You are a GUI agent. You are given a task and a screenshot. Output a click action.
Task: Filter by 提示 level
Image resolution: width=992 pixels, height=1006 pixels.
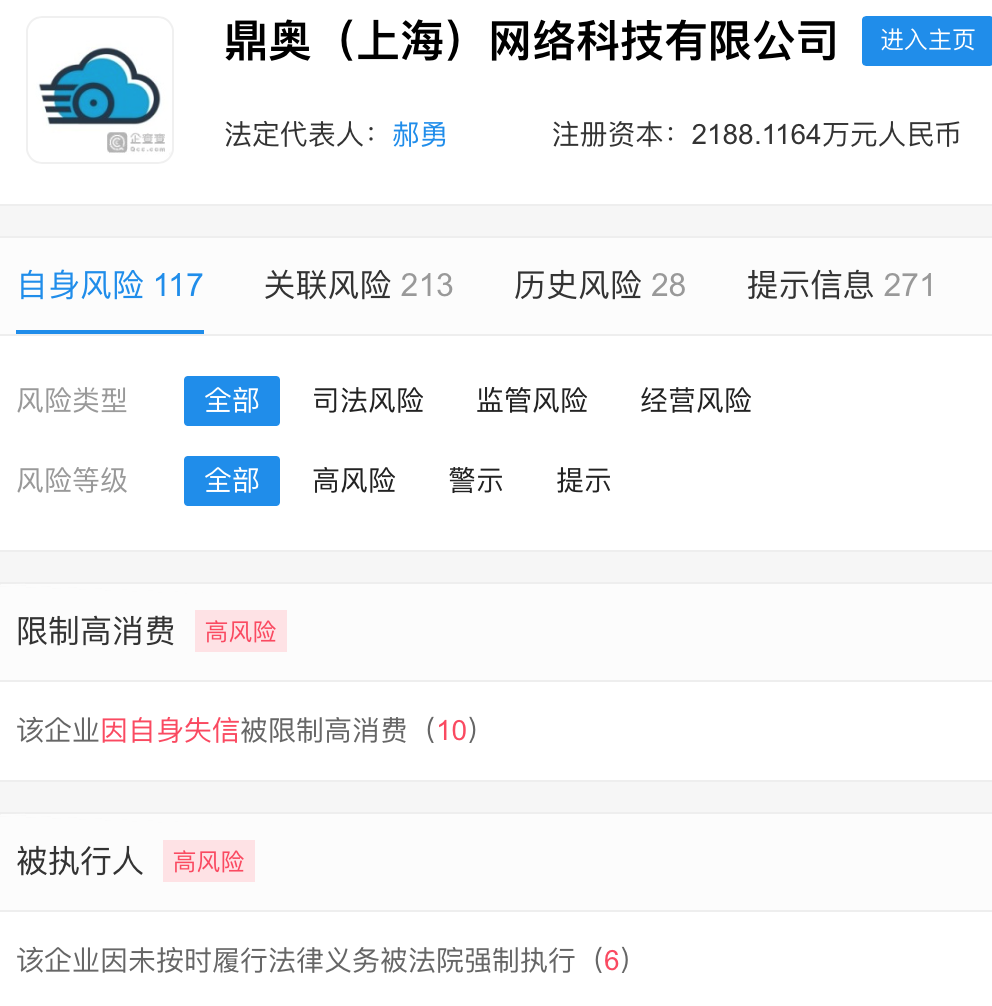tap(583, 481)
